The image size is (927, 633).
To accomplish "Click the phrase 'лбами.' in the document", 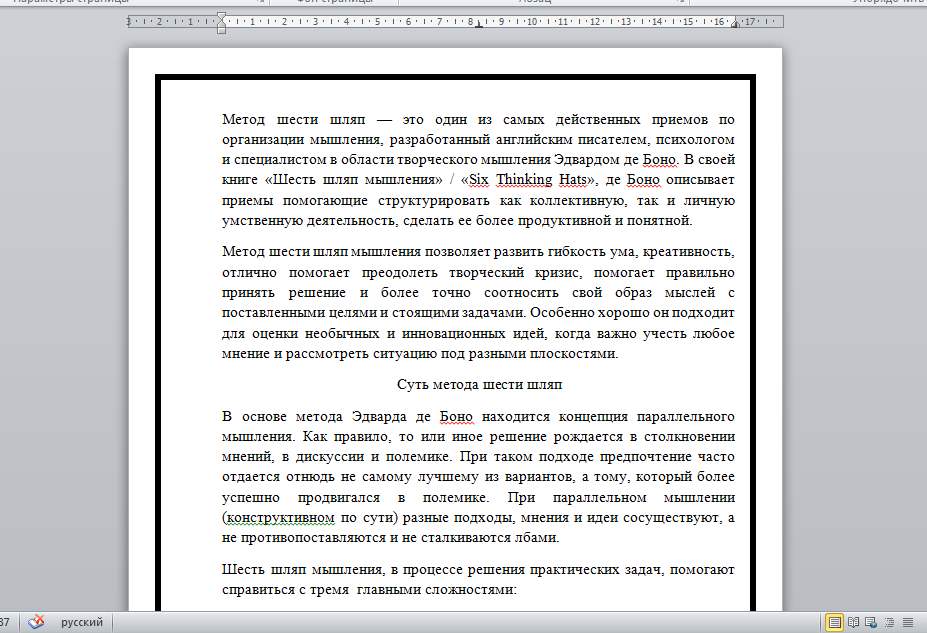I will coord(537,538).
